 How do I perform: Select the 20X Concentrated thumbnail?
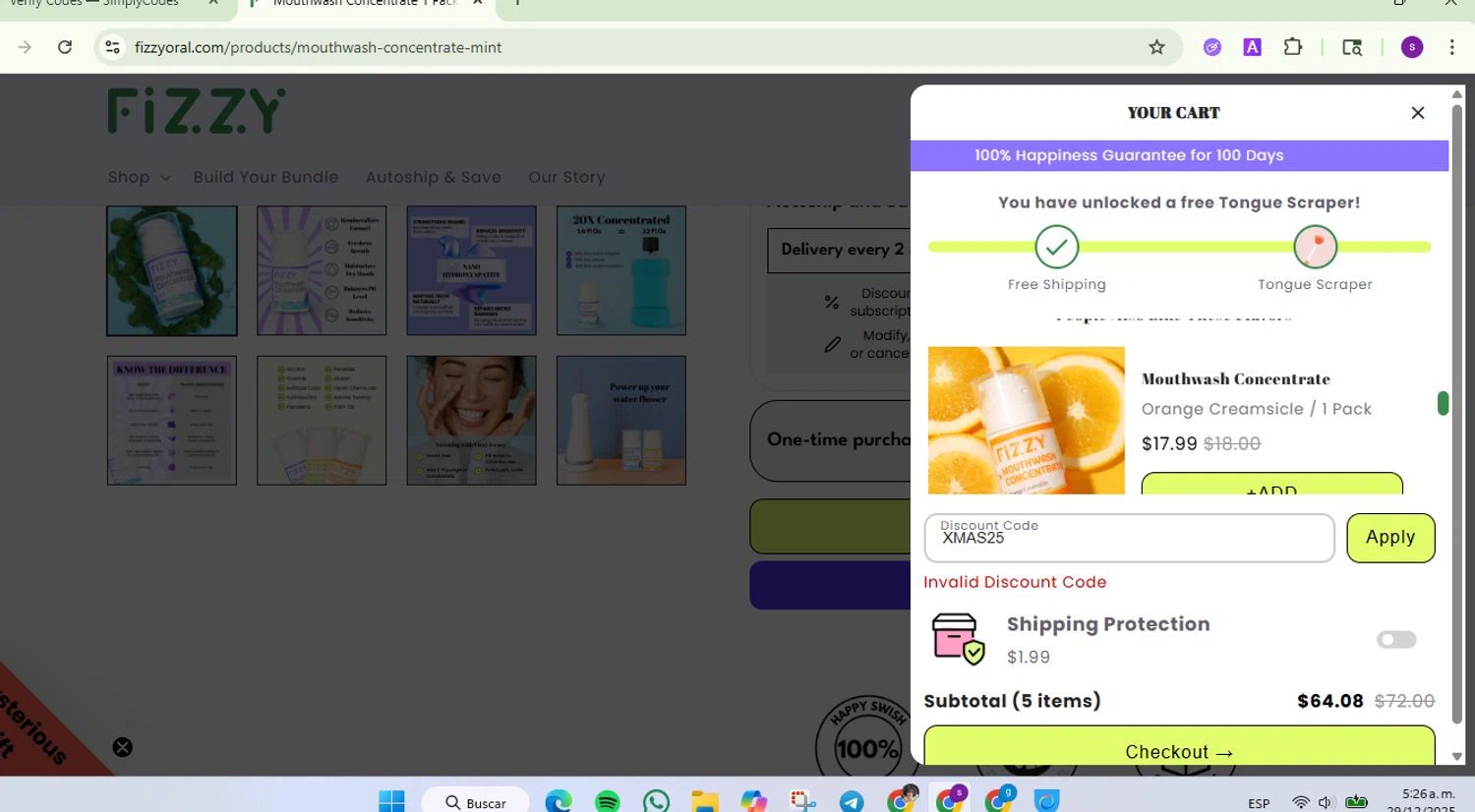click(621, 271)
